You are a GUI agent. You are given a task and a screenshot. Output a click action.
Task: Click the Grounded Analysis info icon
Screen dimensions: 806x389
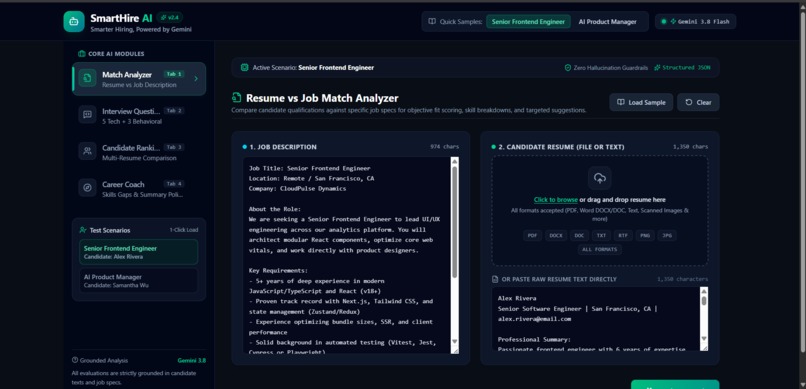click(75, 360)
